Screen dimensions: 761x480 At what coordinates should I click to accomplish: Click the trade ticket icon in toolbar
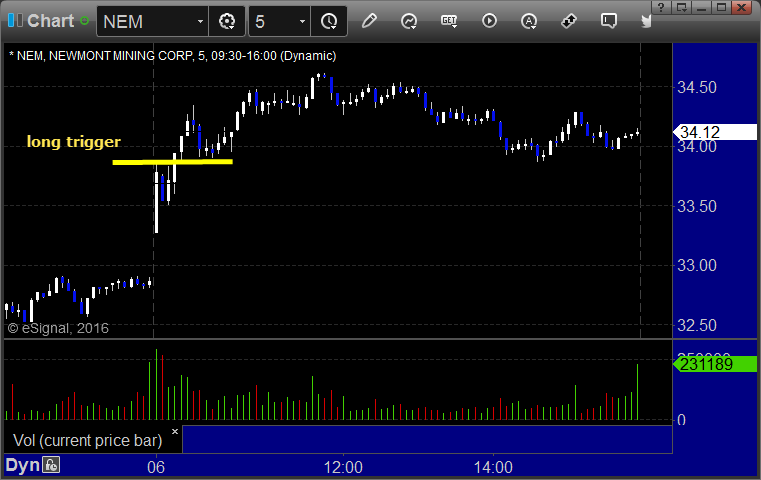pos(569,21)
